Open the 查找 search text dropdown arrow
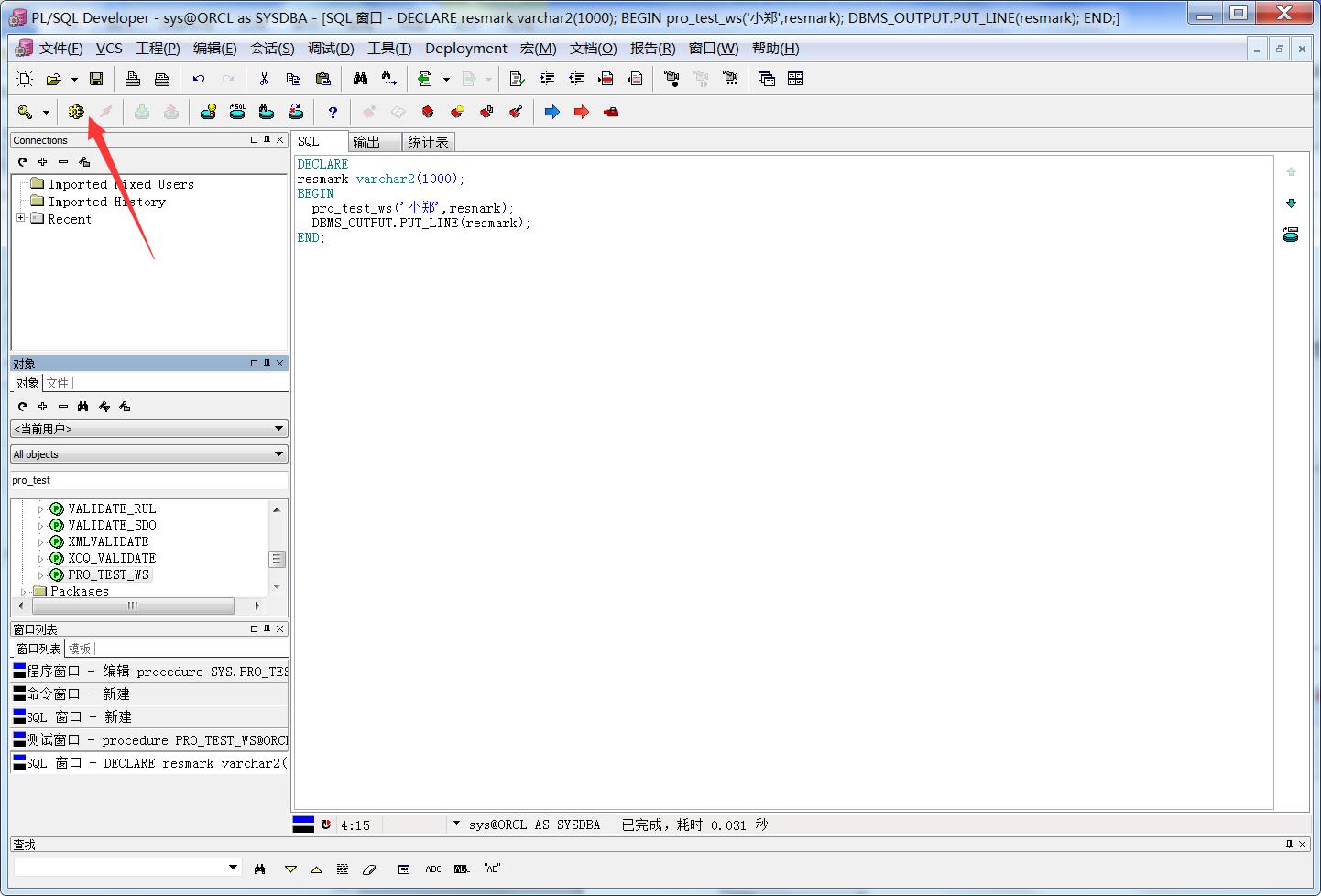 coord(233,868)
